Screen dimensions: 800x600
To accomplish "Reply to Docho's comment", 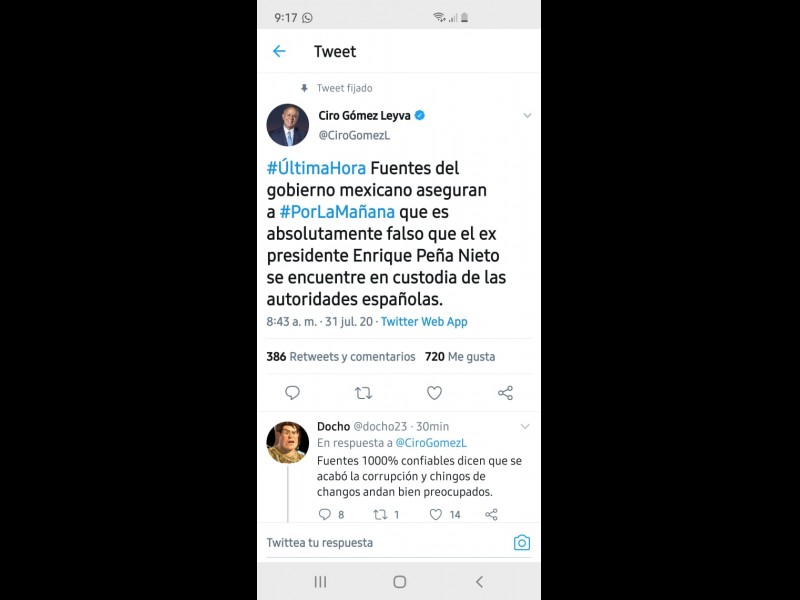I will (x=324, y=514).
